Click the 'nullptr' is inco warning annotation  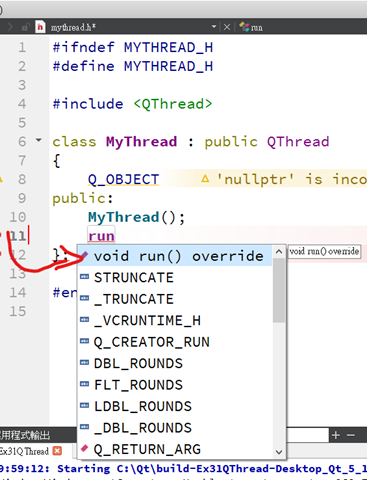click(x=284, y=179)
